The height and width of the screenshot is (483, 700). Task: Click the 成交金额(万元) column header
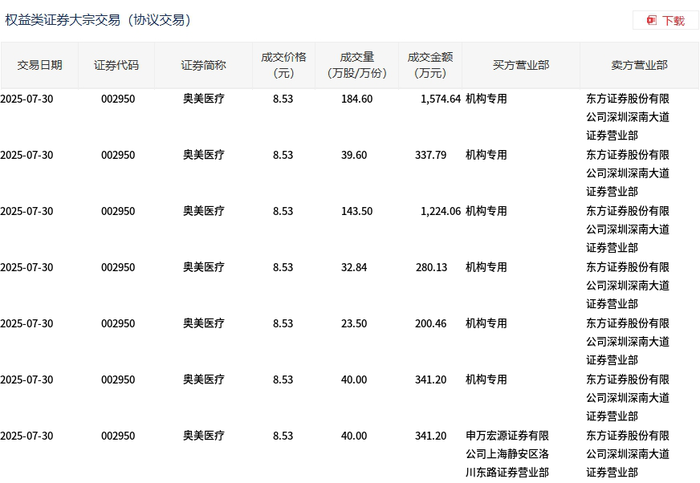pos(430,66)
